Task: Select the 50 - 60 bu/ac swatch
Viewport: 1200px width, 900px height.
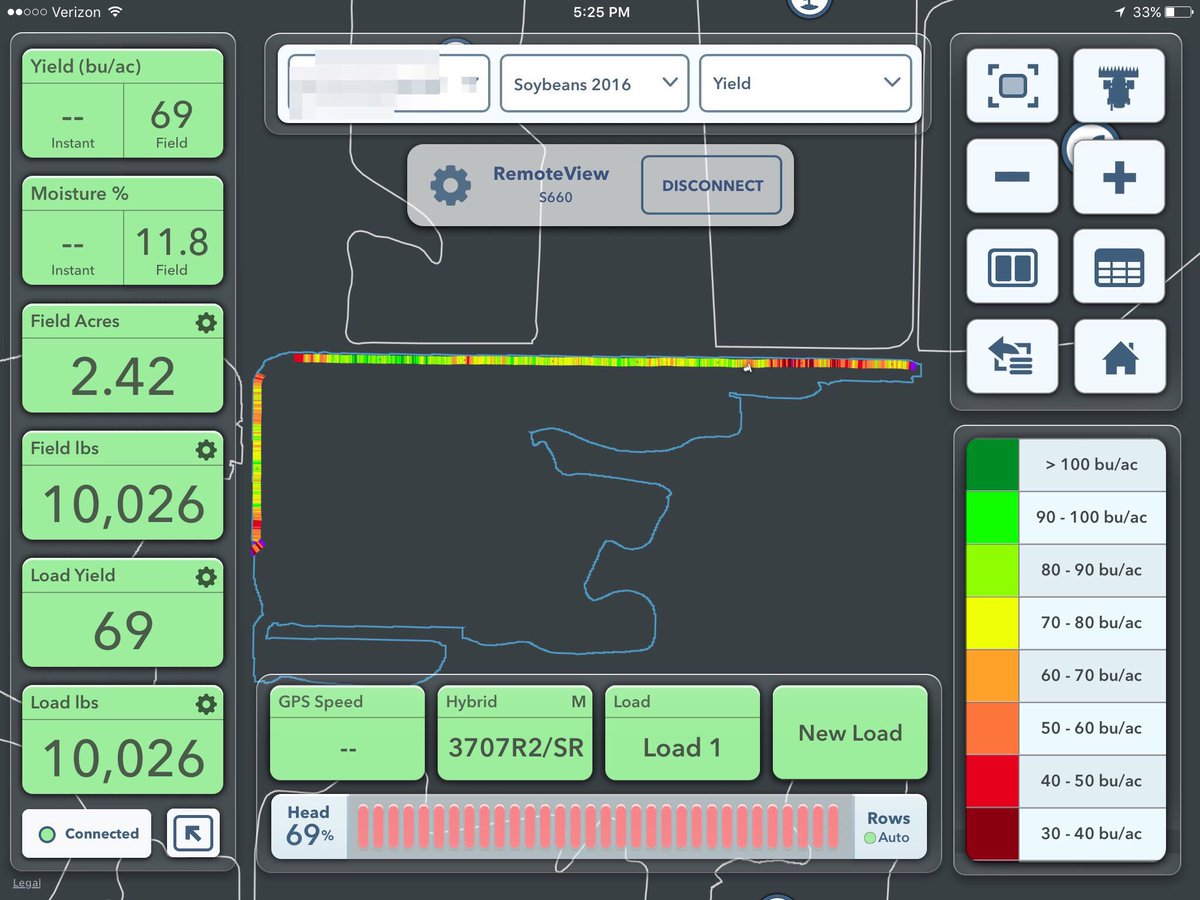Action: [x=993, y=728]
